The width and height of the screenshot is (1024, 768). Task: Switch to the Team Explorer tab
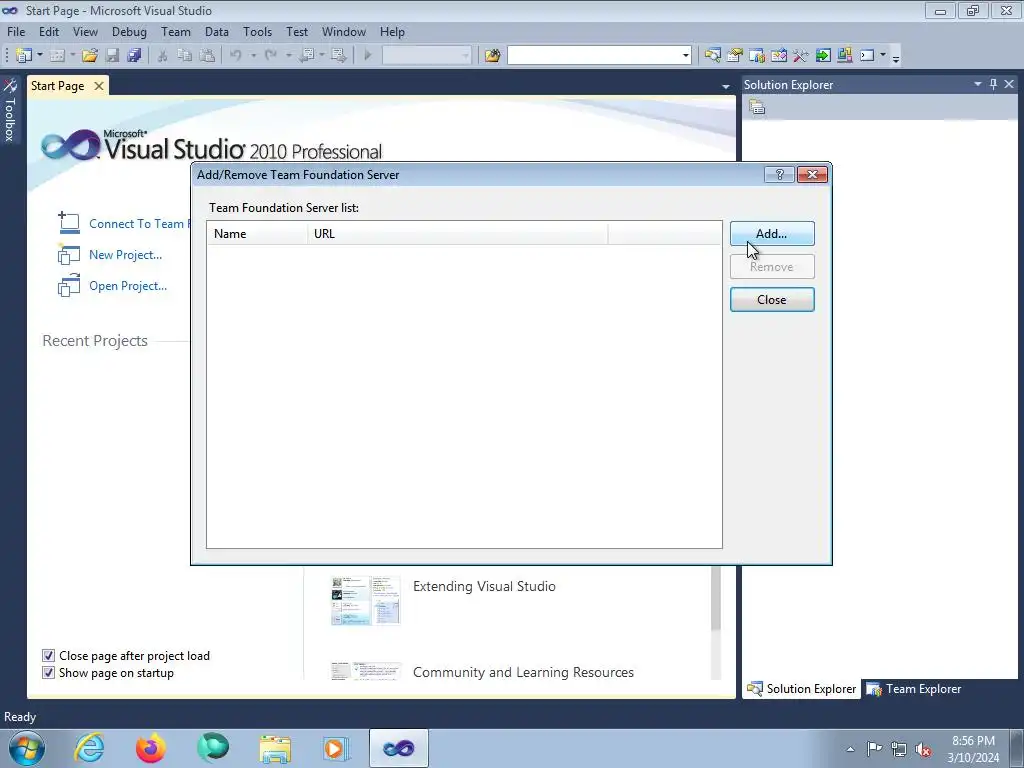[914, 688]
